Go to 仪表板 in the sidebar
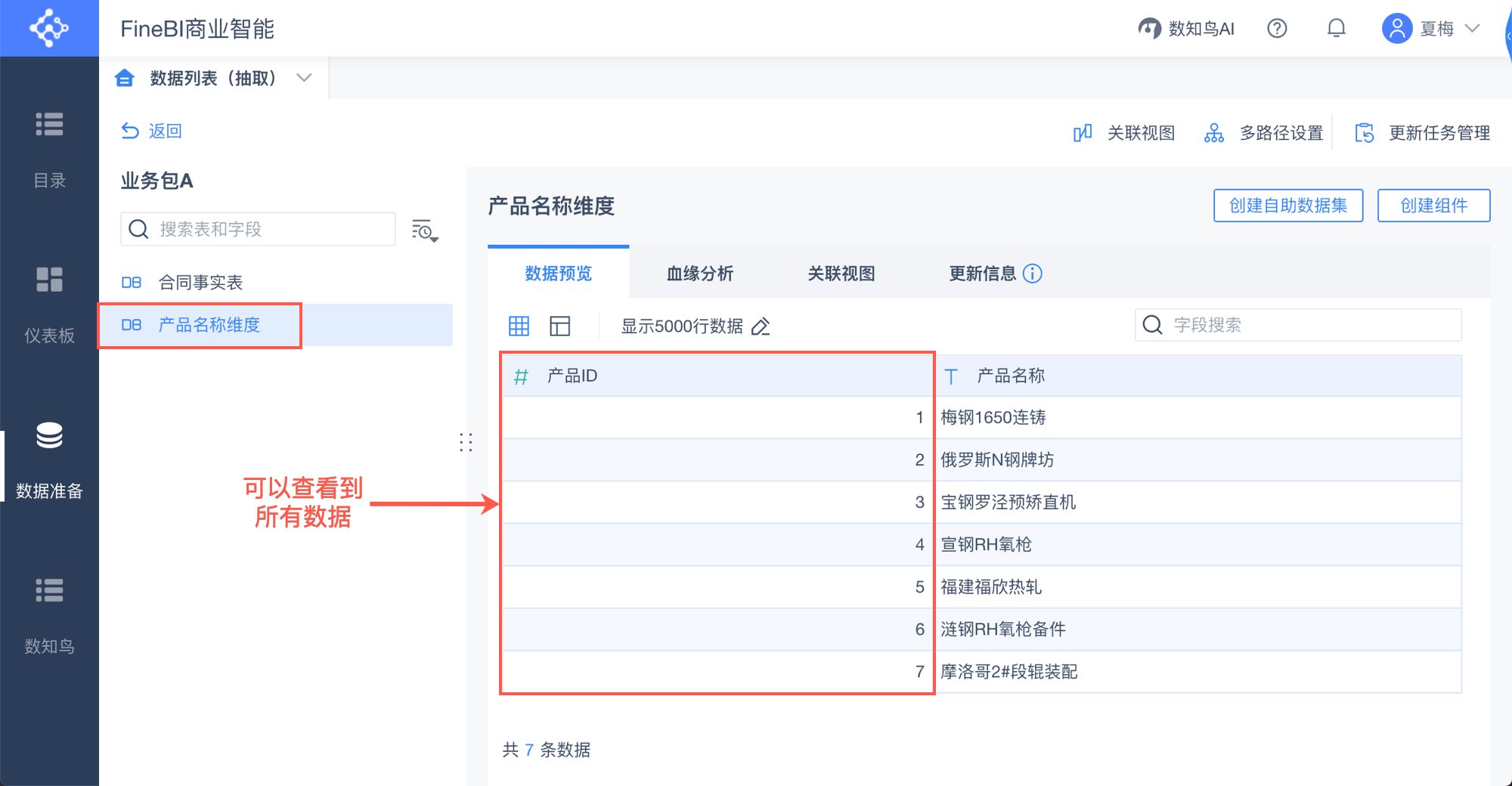1512x786 pixels. tap(49, 304)
